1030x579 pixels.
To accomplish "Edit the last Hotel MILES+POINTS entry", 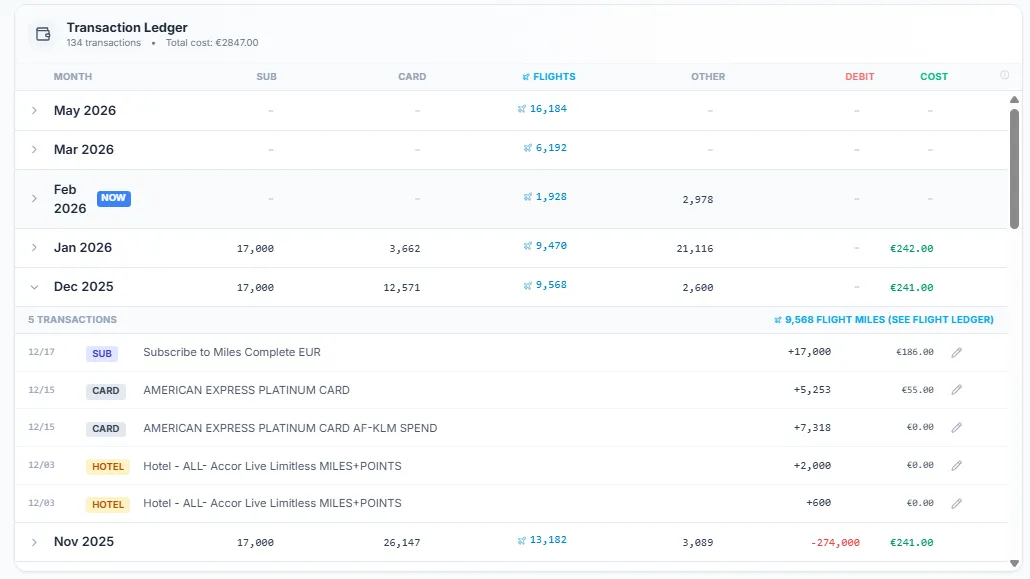I will 956,503.
